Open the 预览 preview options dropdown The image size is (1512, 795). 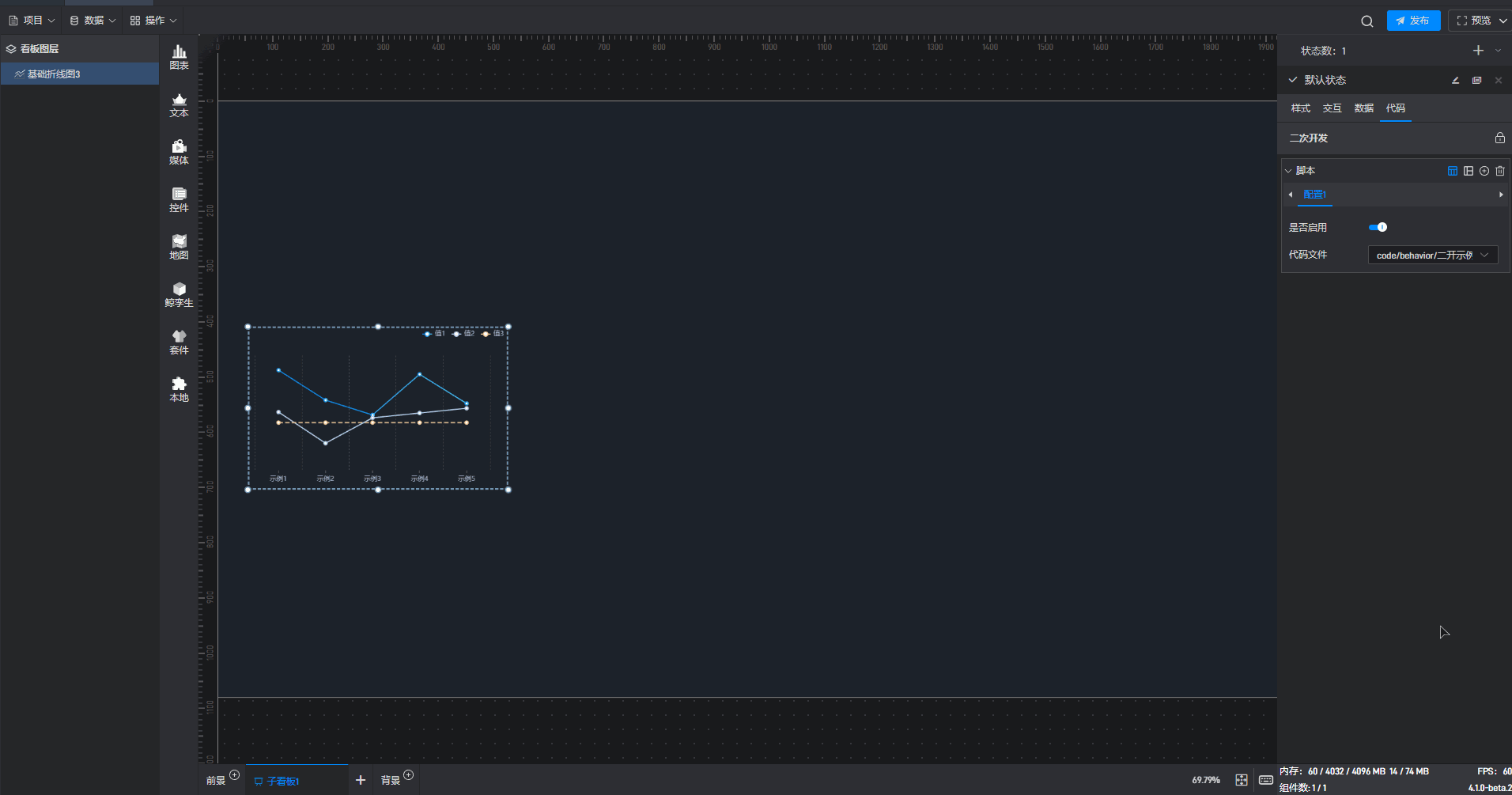click(x=1503, y=21)
